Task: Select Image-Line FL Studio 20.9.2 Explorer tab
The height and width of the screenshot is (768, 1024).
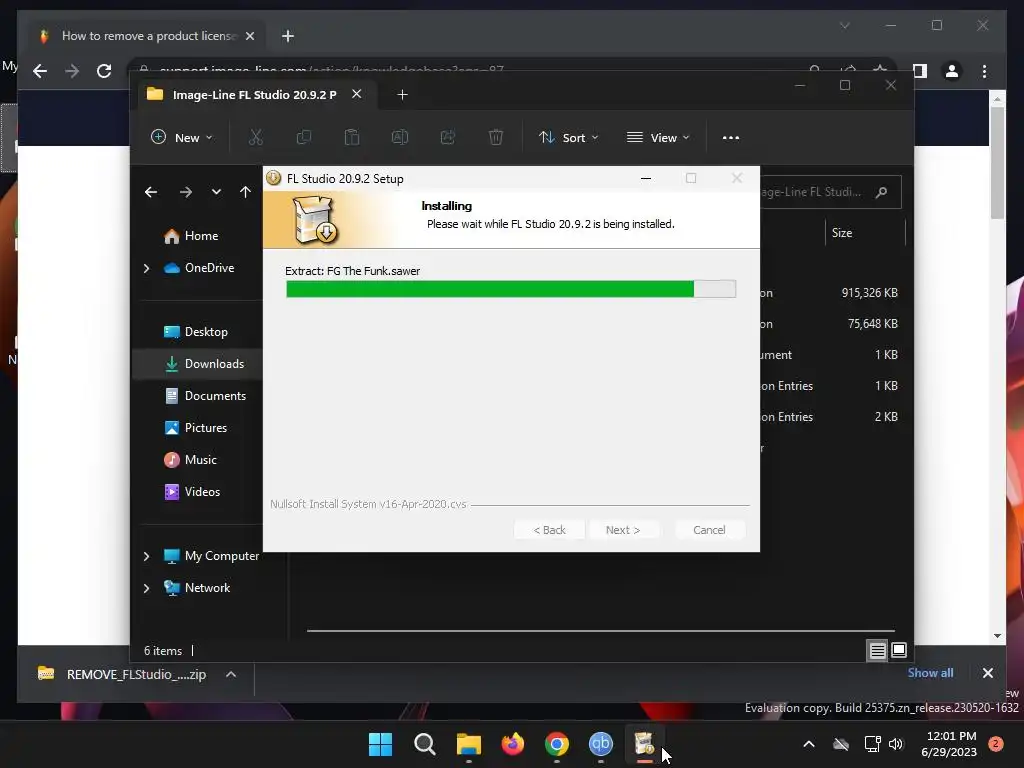Action: point(254,95)
